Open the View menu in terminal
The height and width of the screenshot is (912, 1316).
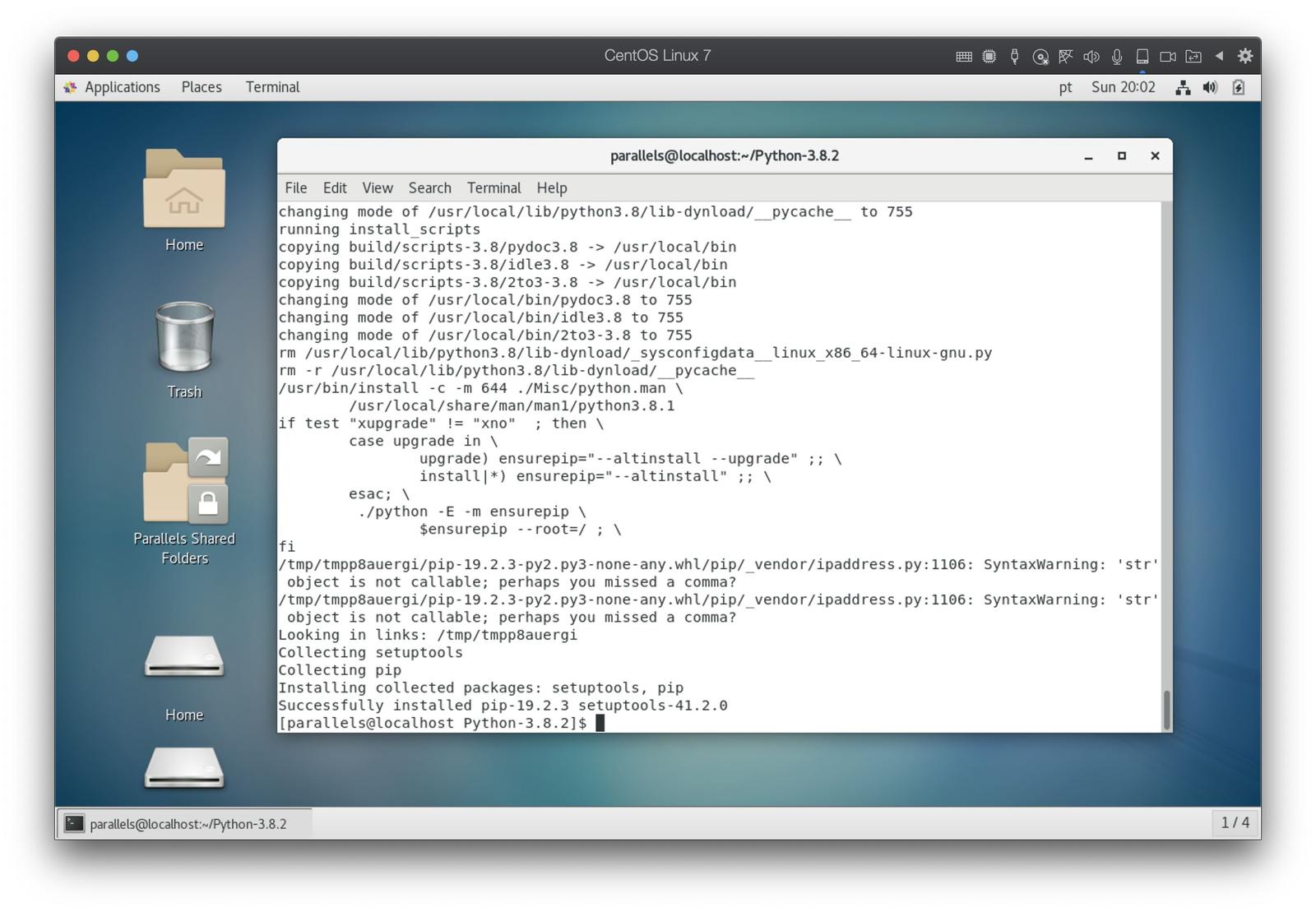(378, 187)
